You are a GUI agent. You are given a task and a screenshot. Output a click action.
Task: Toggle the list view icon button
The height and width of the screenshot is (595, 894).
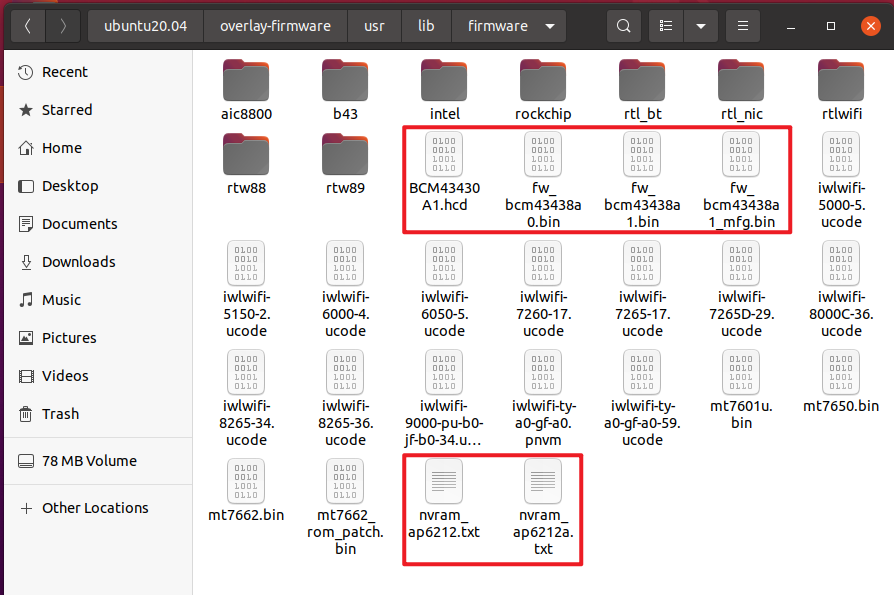667,26
